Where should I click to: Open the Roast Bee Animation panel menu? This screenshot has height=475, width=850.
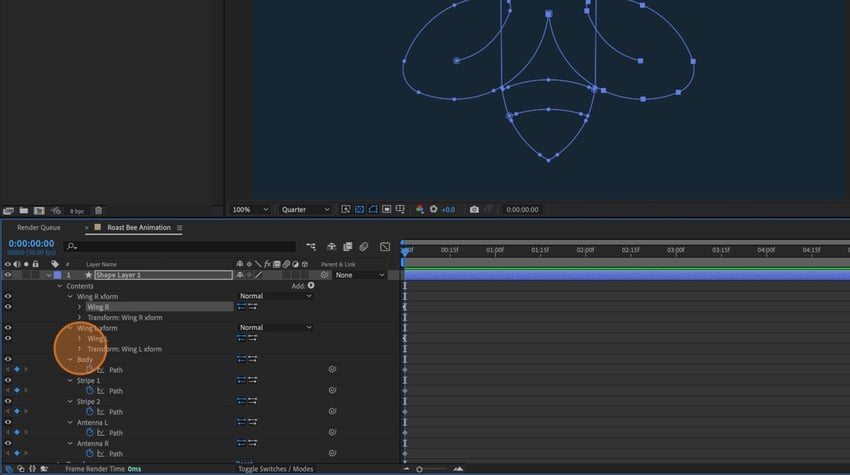tap(179, 228)
